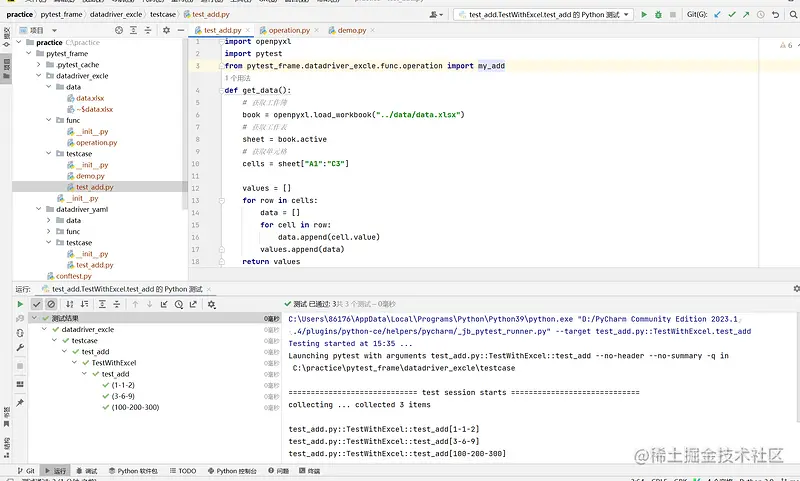Click datadriver_excle in breadcrumb bar
800x481 pixels.
click(116, 15)
